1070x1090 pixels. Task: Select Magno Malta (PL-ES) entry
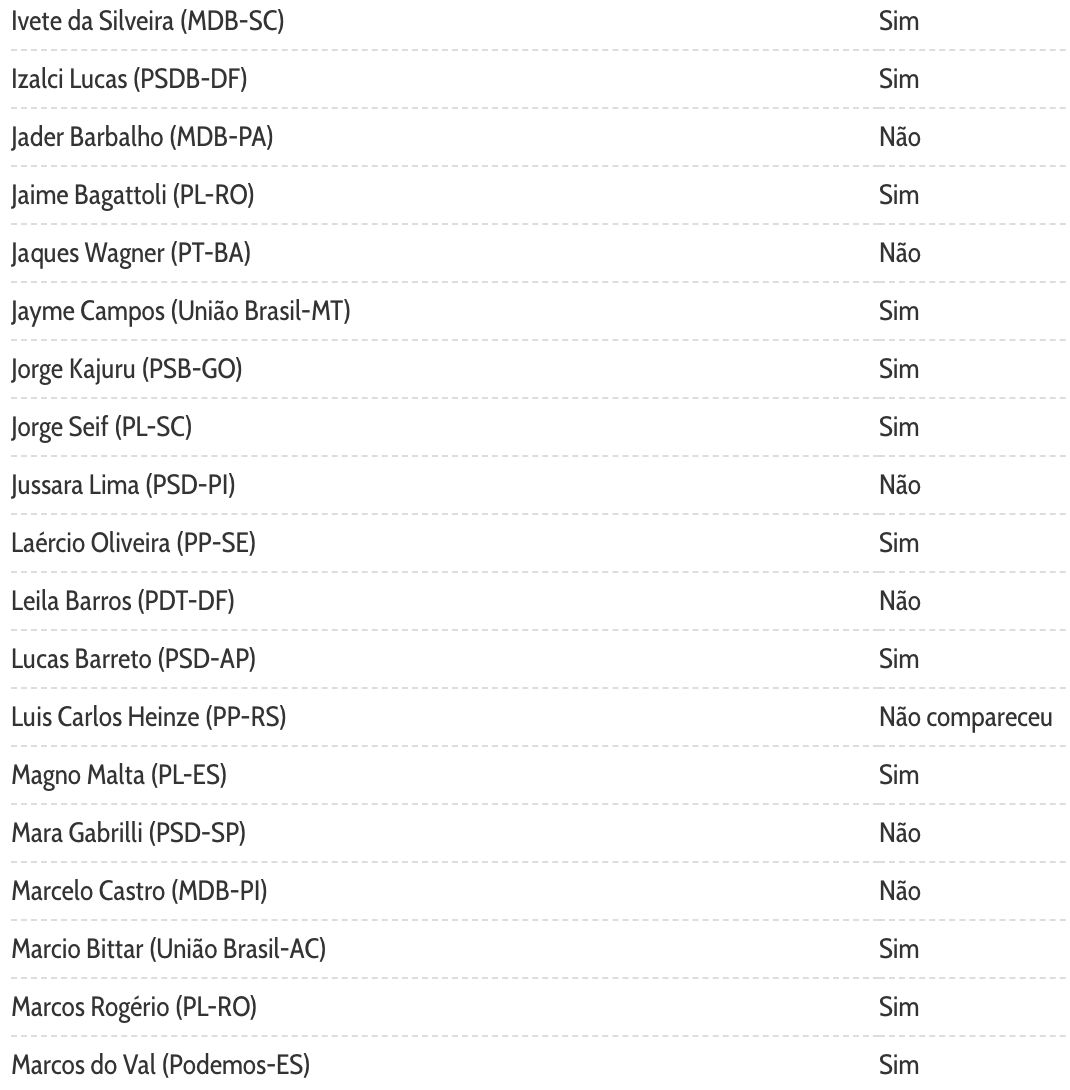[x=119, y=775]
